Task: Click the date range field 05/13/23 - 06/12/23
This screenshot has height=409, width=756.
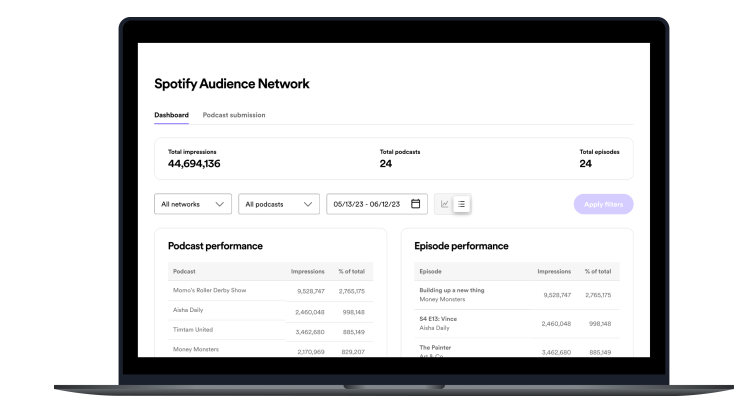Action: coord(377,204)
